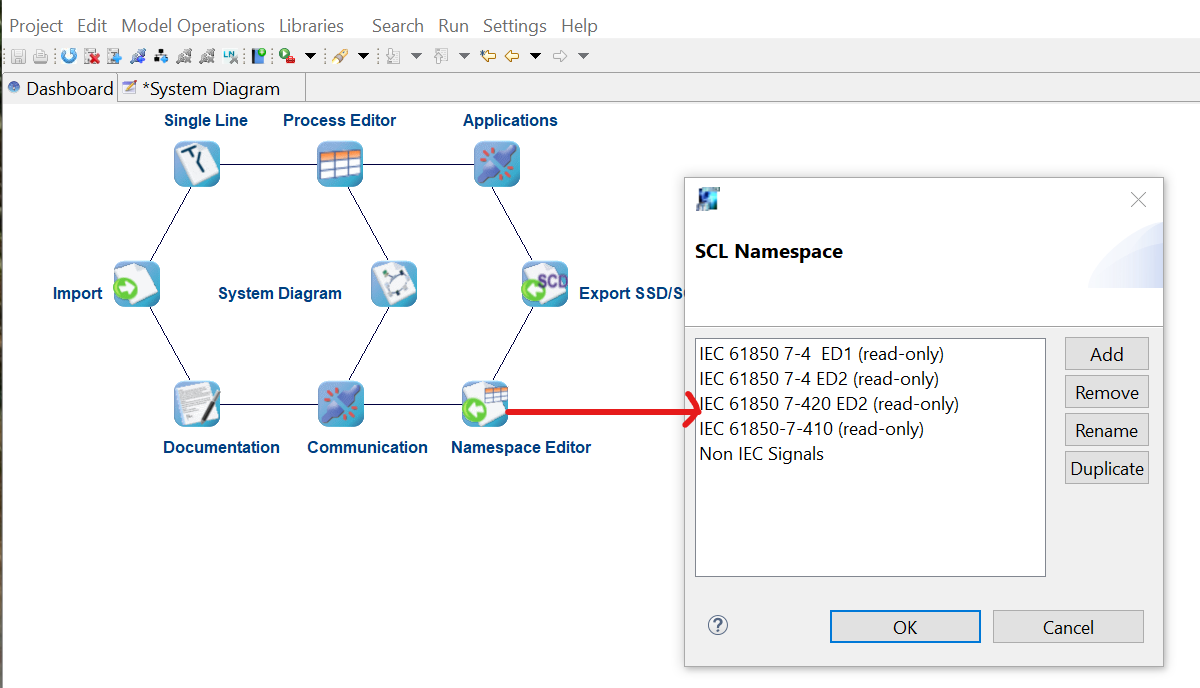Viewport: 1200px width, 688px height.
Task: Click the Add namespace button
Action: 1106,354
